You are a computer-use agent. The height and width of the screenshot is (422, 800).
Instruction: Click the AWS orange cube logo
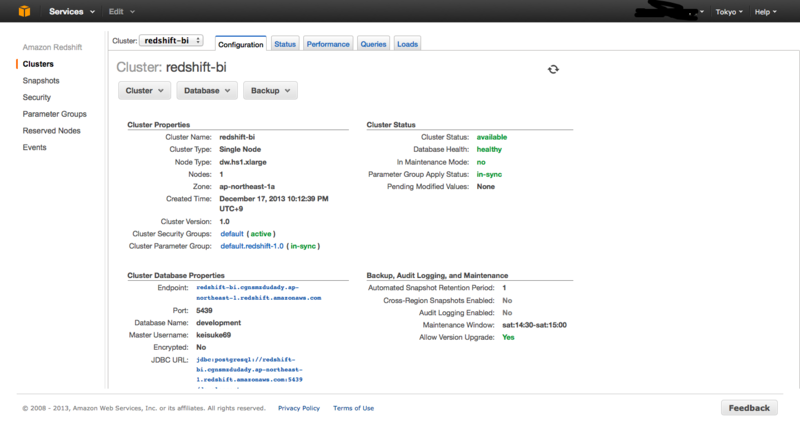[24, 11]
